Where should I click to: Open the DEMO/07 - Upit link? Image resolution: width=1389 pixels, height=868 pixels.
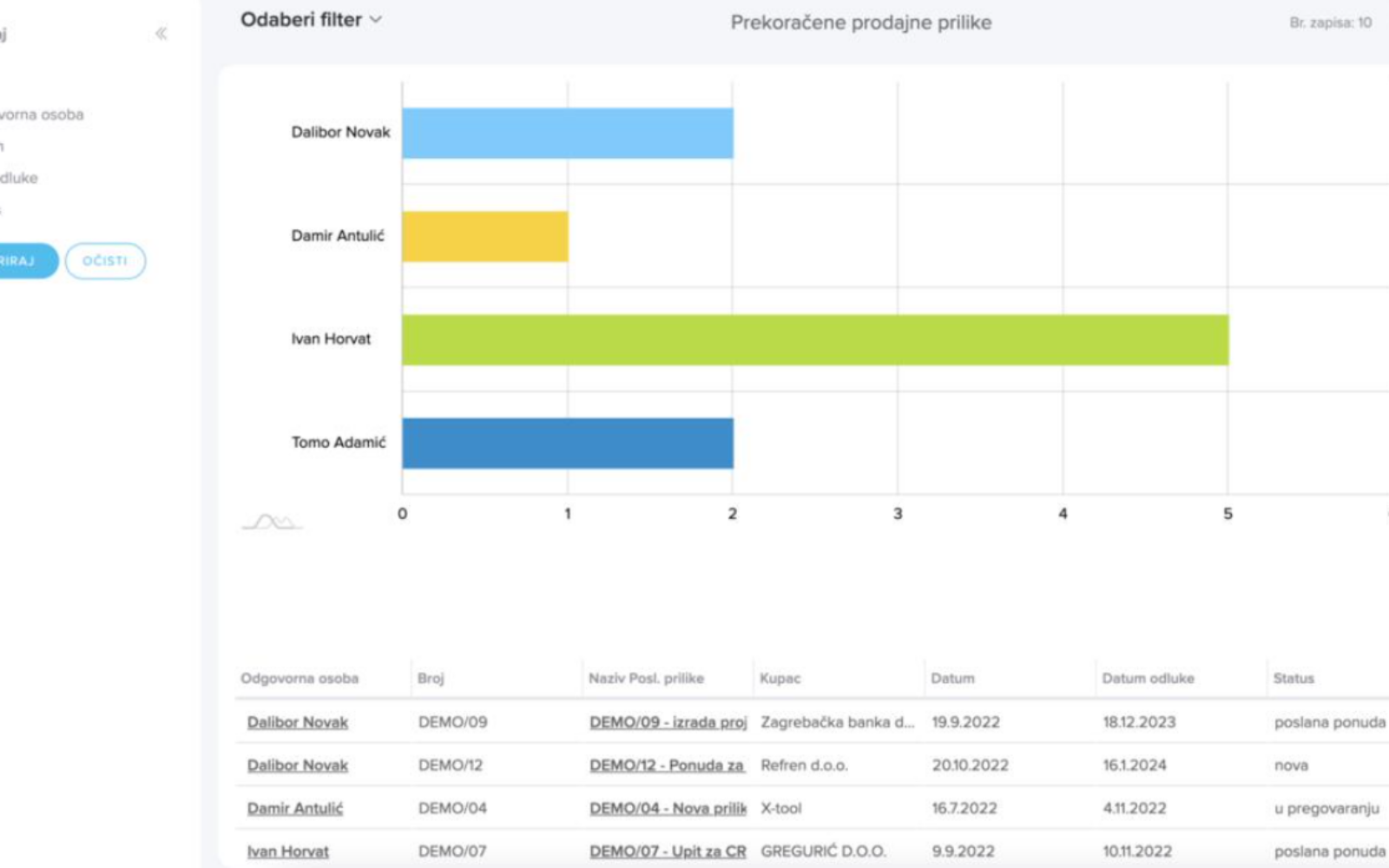(667, 852)
